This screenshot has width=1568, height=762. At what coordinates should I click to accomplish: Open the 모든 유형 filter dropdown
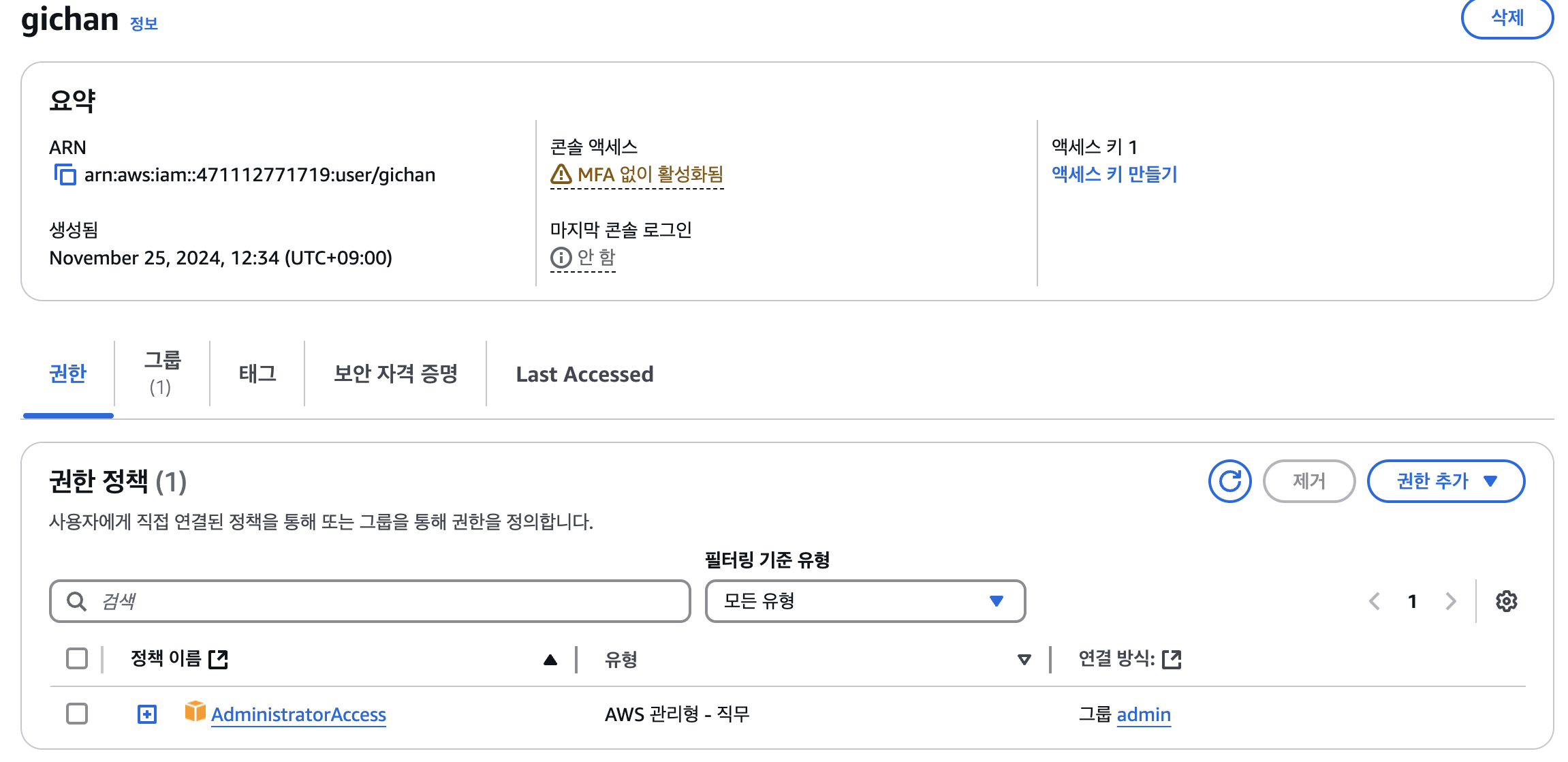click(865, 601)
